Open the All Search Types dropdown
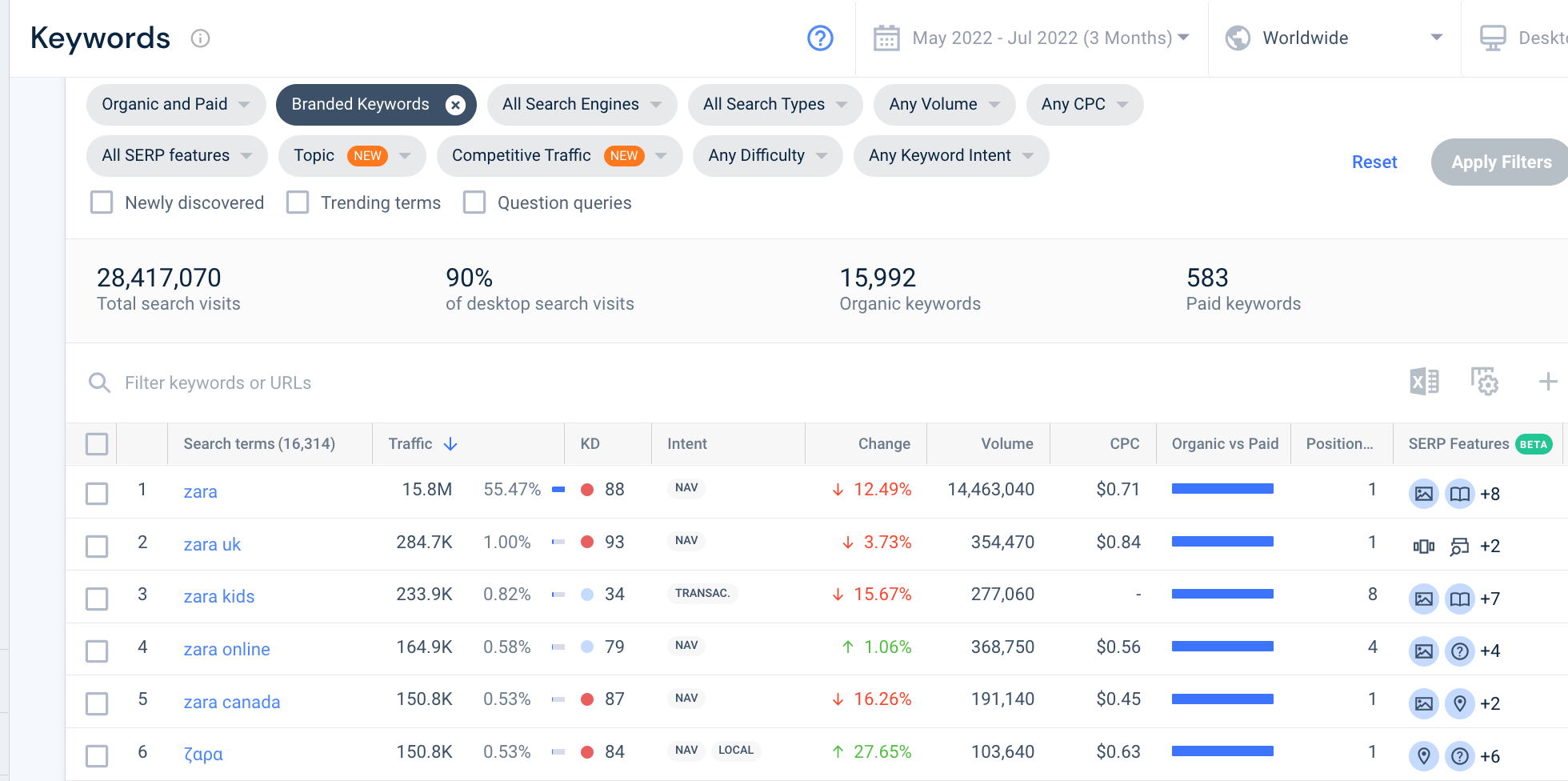Screen dimensions: 1568x781 pyautogui.click(x=775, y=105)
